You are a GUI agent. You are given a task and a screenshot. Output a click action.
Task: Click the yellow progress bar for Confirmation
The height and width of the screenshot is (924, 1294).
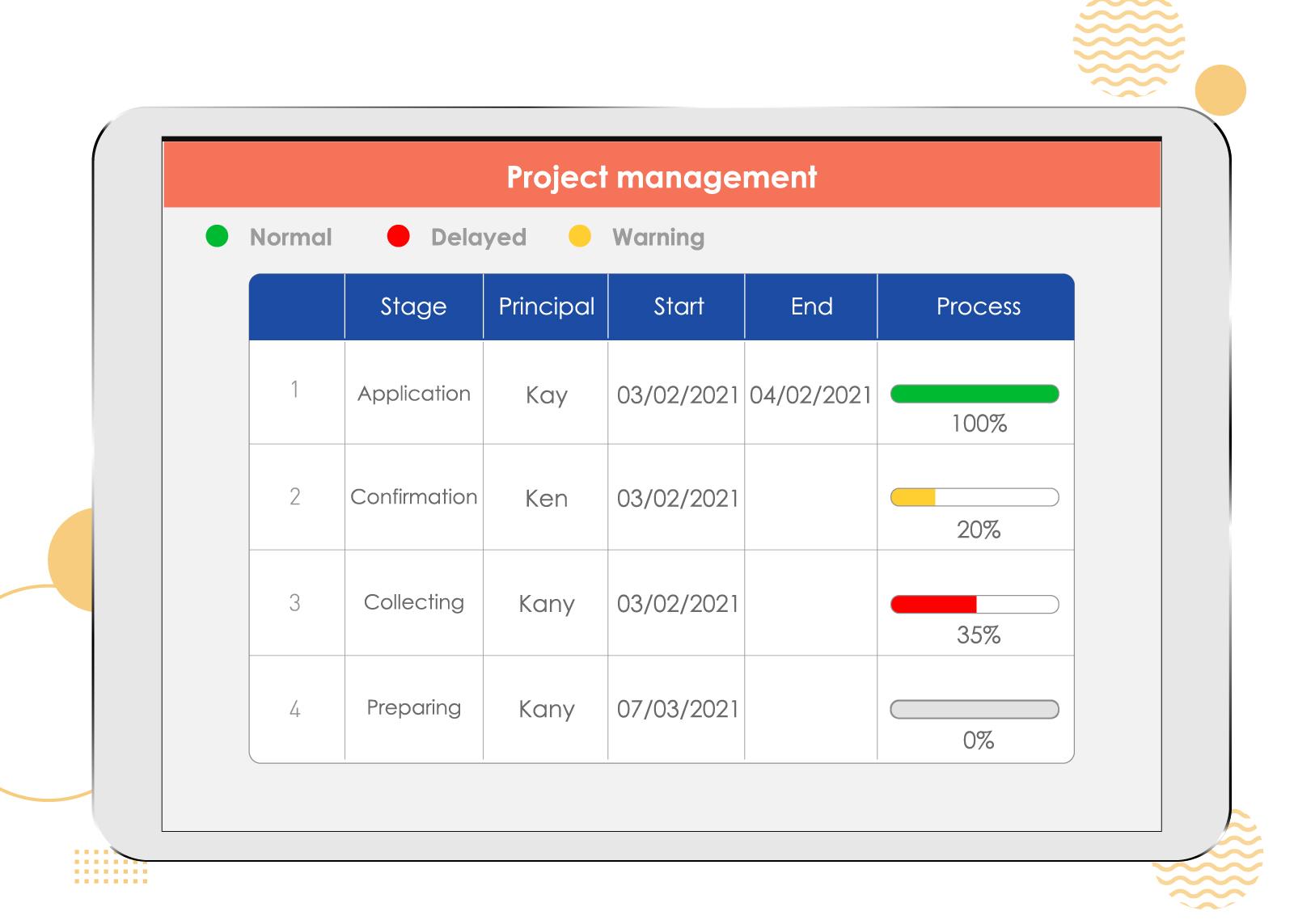[914, 496]
